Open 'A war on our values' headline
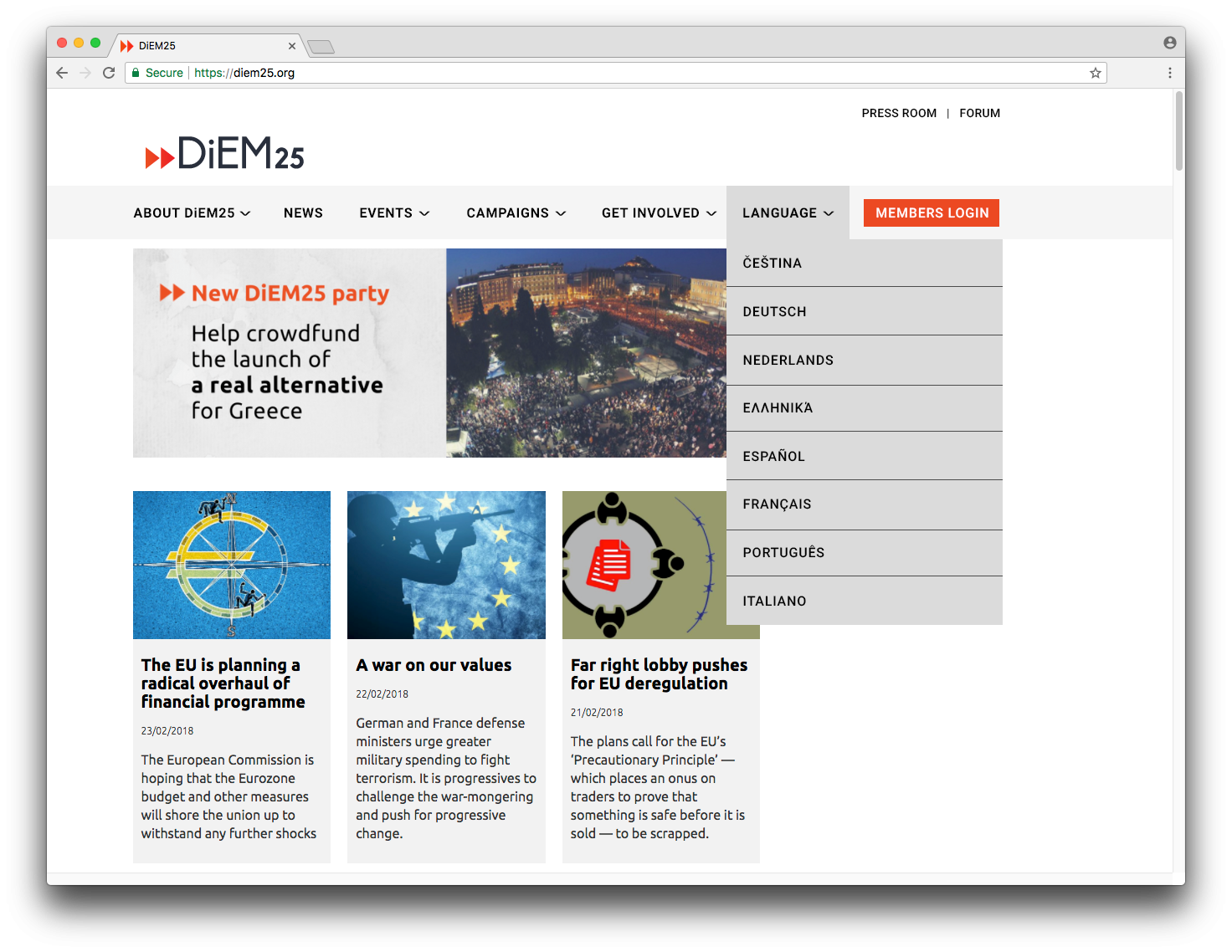 (x=434, y=665)
